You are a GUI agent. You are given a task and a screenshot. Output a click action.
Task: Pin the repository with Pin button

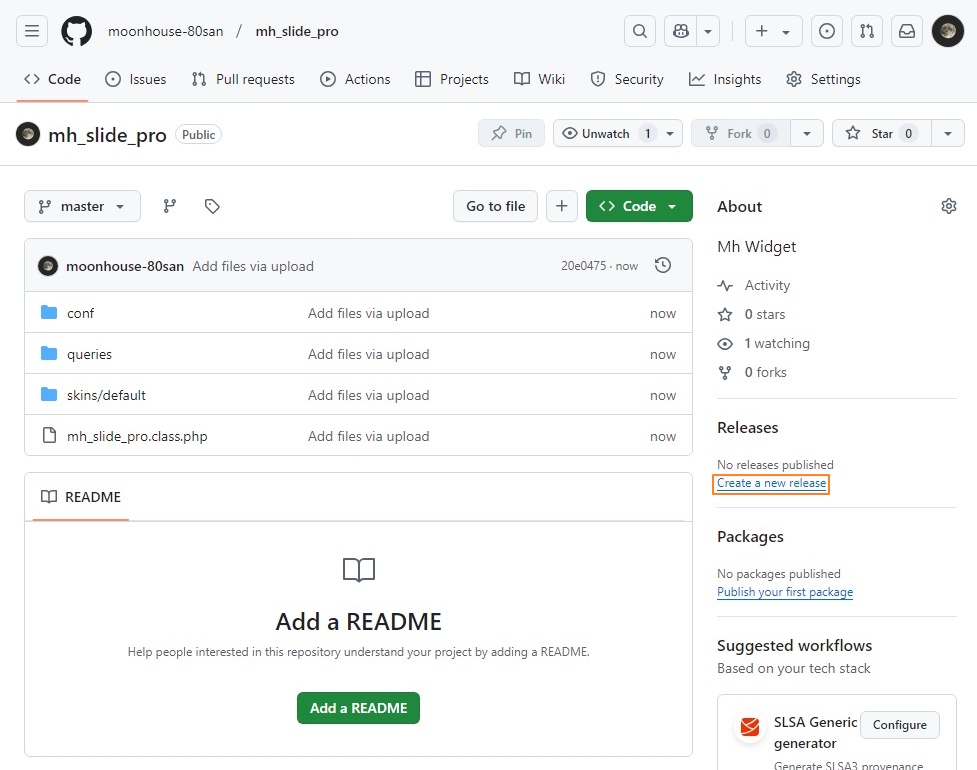[x=512, y=133]
